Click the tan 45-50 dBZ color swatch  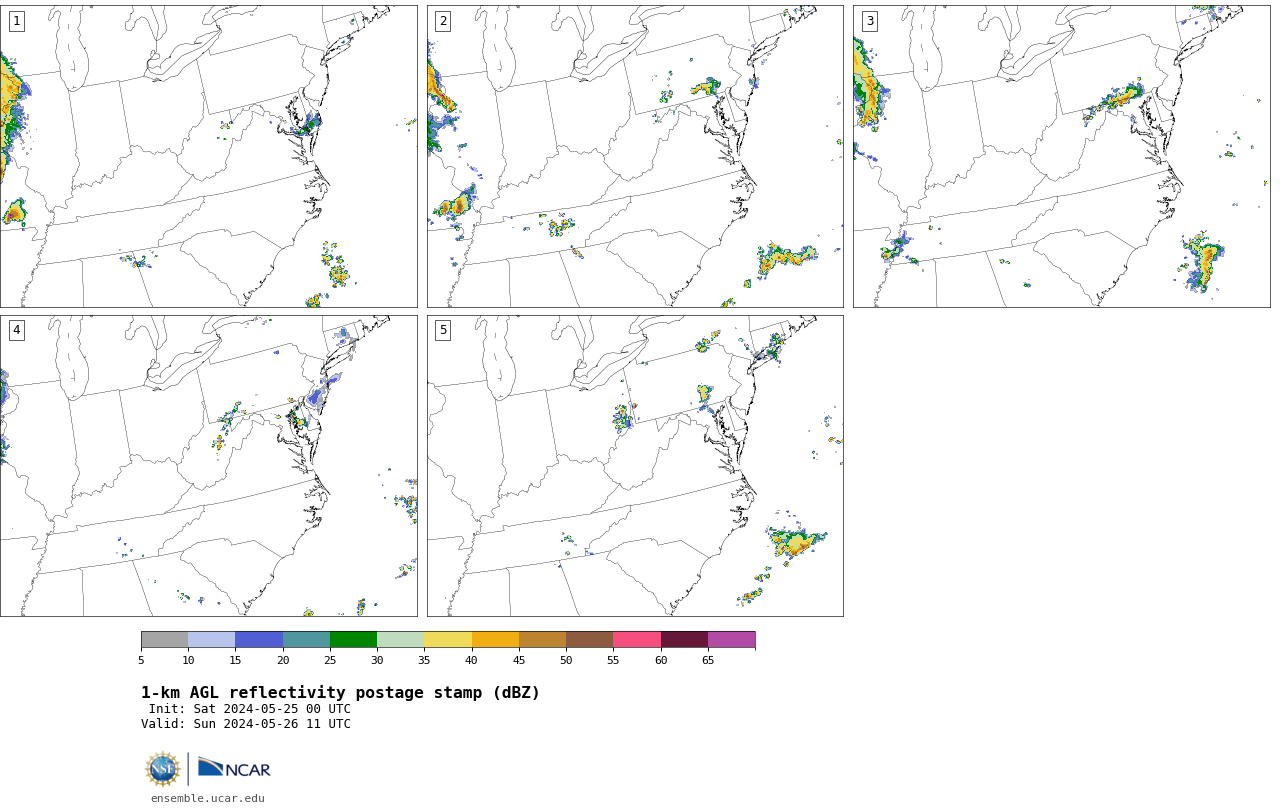click(x=542, y=640)
